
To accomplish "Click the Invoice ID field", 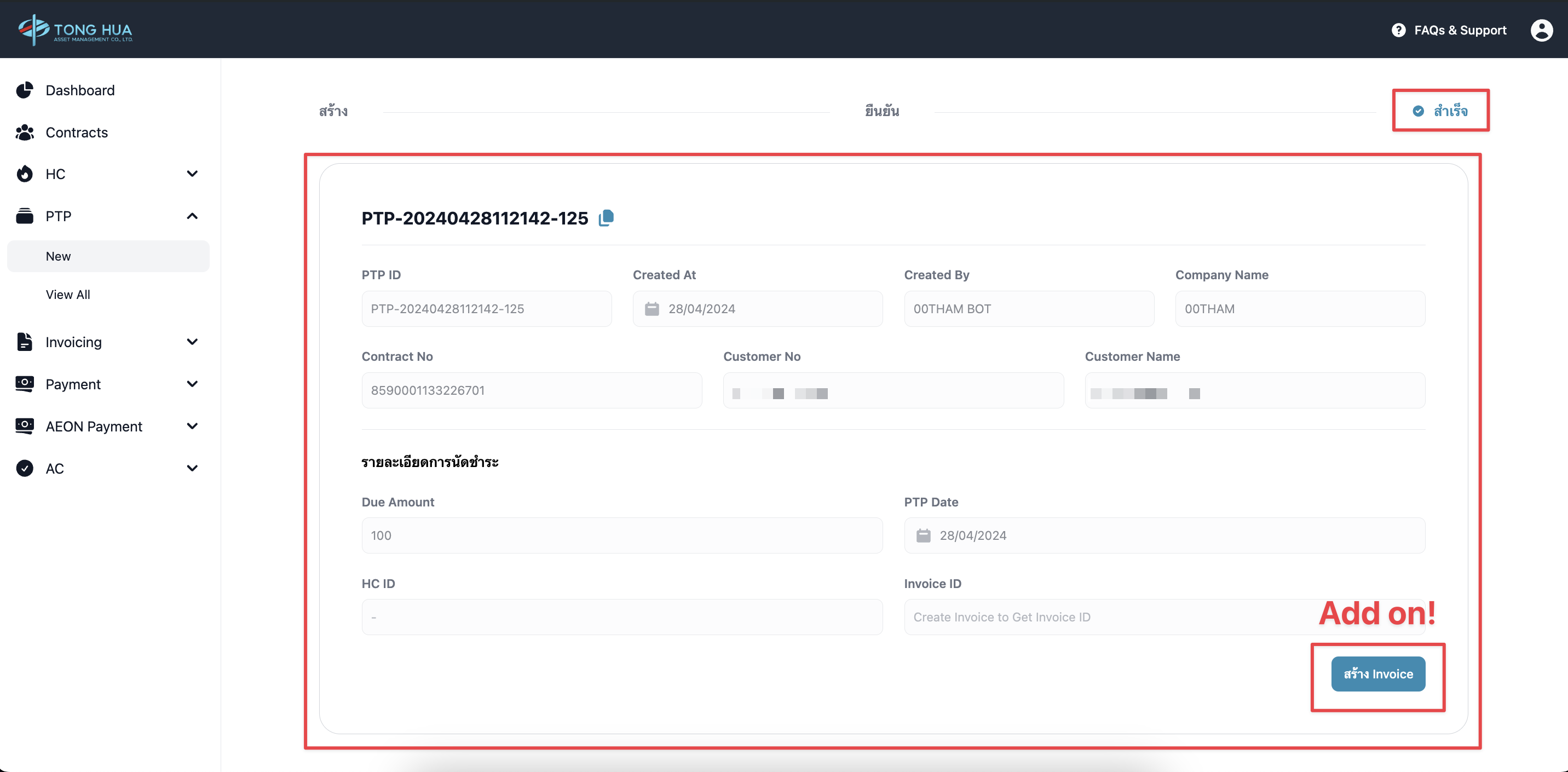I will [x=1108, y=617].
